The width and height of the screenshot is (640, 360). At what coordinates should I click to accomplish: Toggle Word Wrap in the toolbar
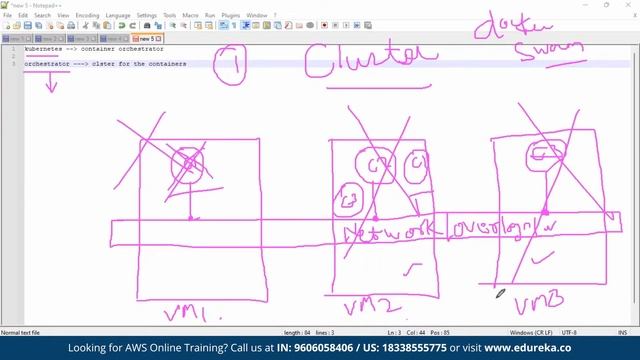pyautogui.click(x=223, y=26)
